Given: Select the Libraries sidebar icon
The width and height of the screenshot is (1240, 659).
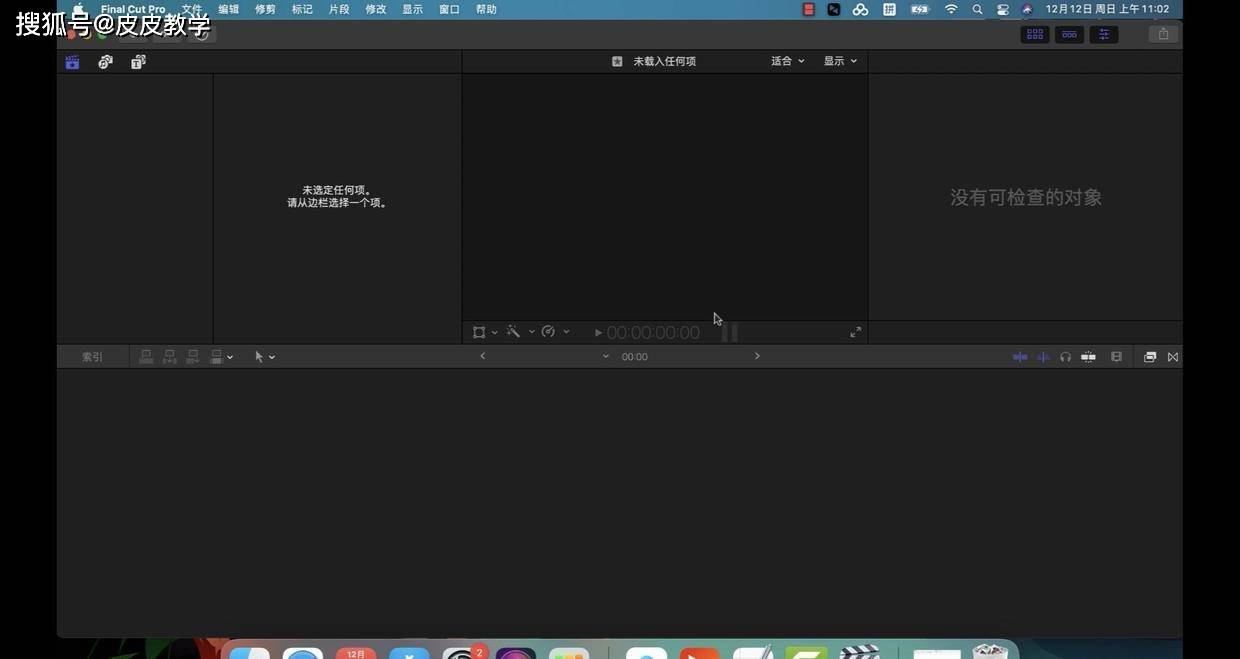Looking at the screenshot, I should (x=72, y=61).
